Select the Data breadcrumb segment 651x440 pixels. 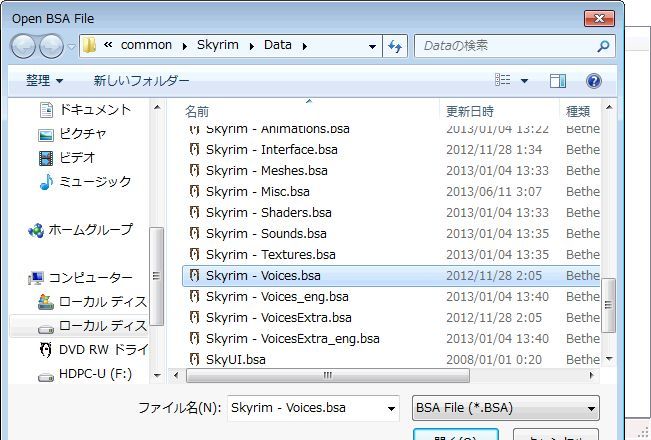[277, 45]
